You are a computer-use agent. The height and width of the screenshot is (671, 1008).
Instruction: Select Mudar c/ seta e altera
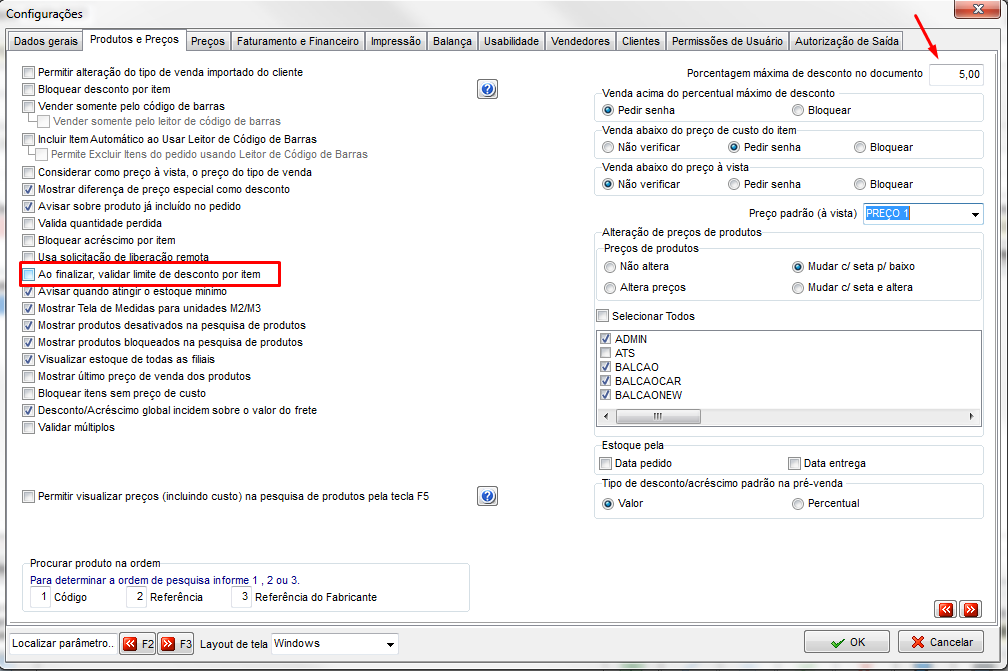(798, 288)
